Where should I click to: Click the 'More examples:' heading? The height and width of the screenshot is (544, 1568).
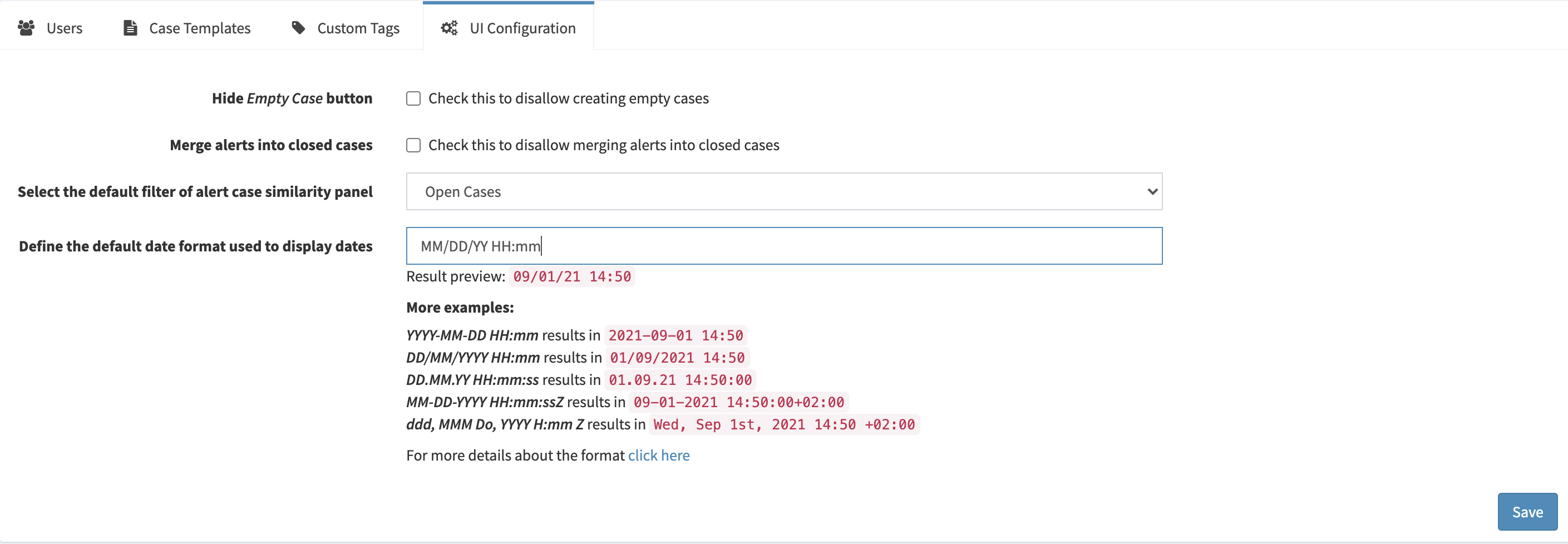click(460, 307)
